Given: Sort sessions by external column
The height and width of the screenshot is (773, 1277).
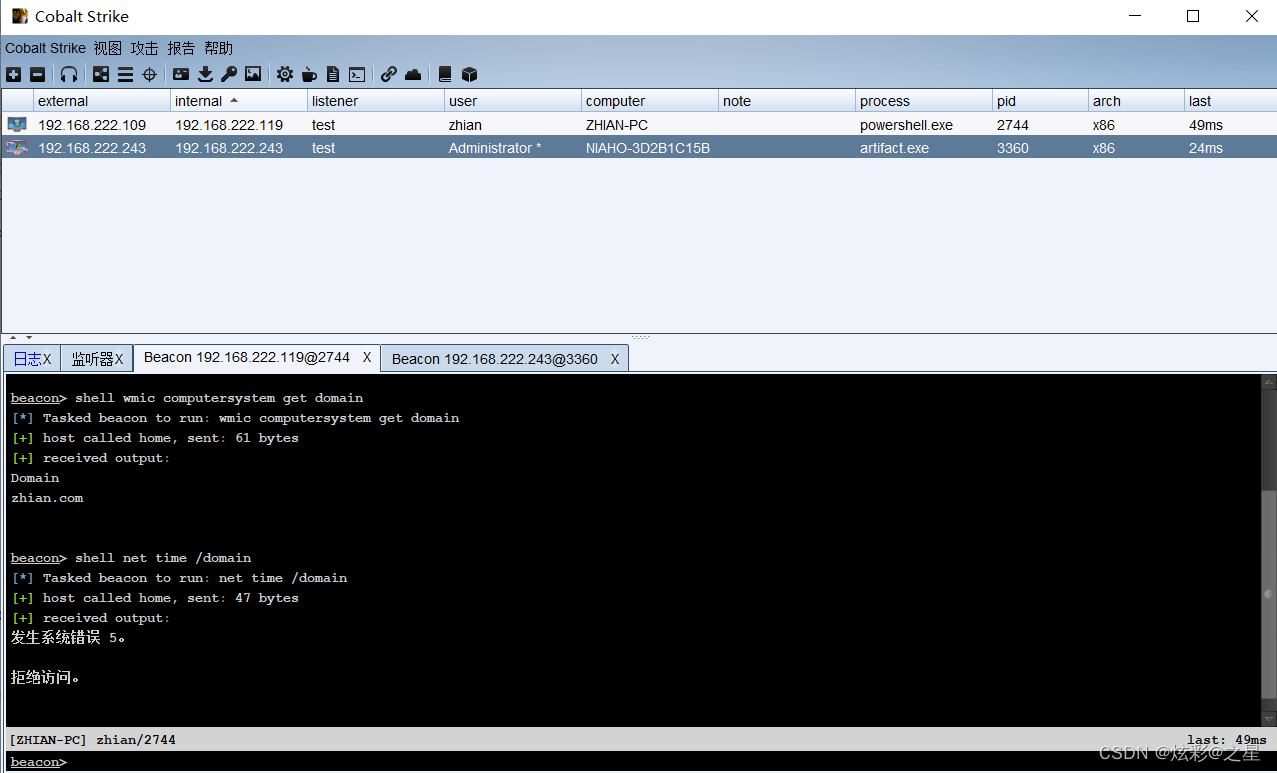Looking at the screenshot, I should (x=102, y=101).
